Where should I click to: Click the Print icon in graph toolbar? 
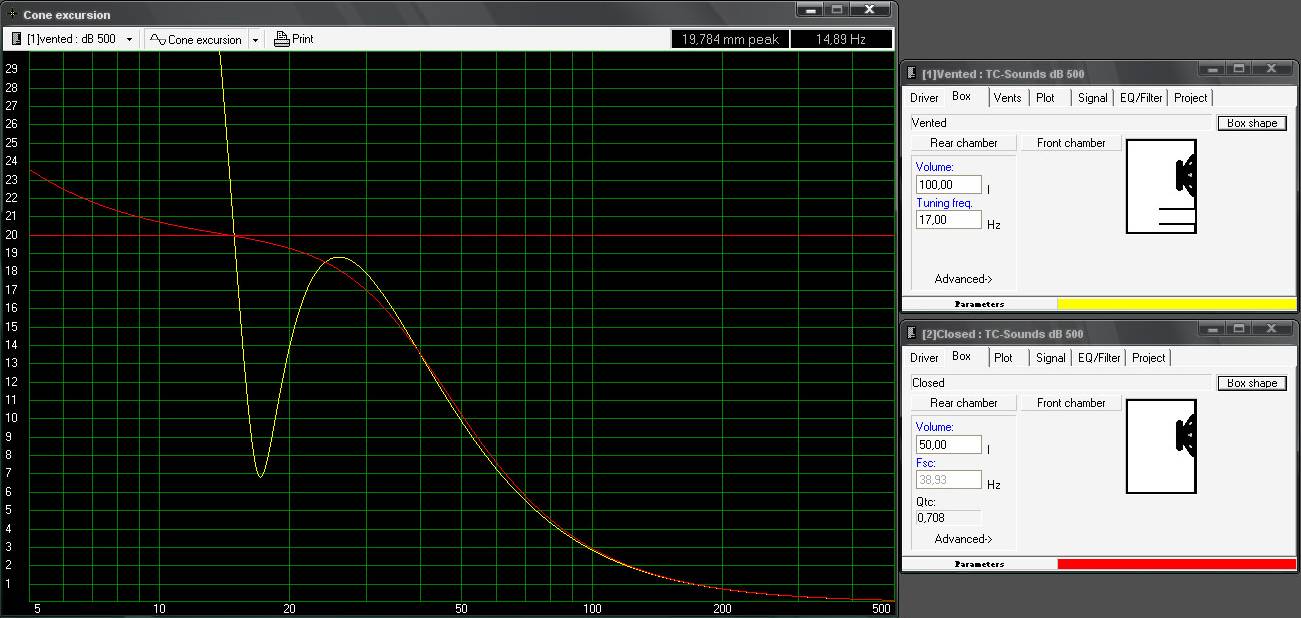pyautogui.click(x=281, y=39)
